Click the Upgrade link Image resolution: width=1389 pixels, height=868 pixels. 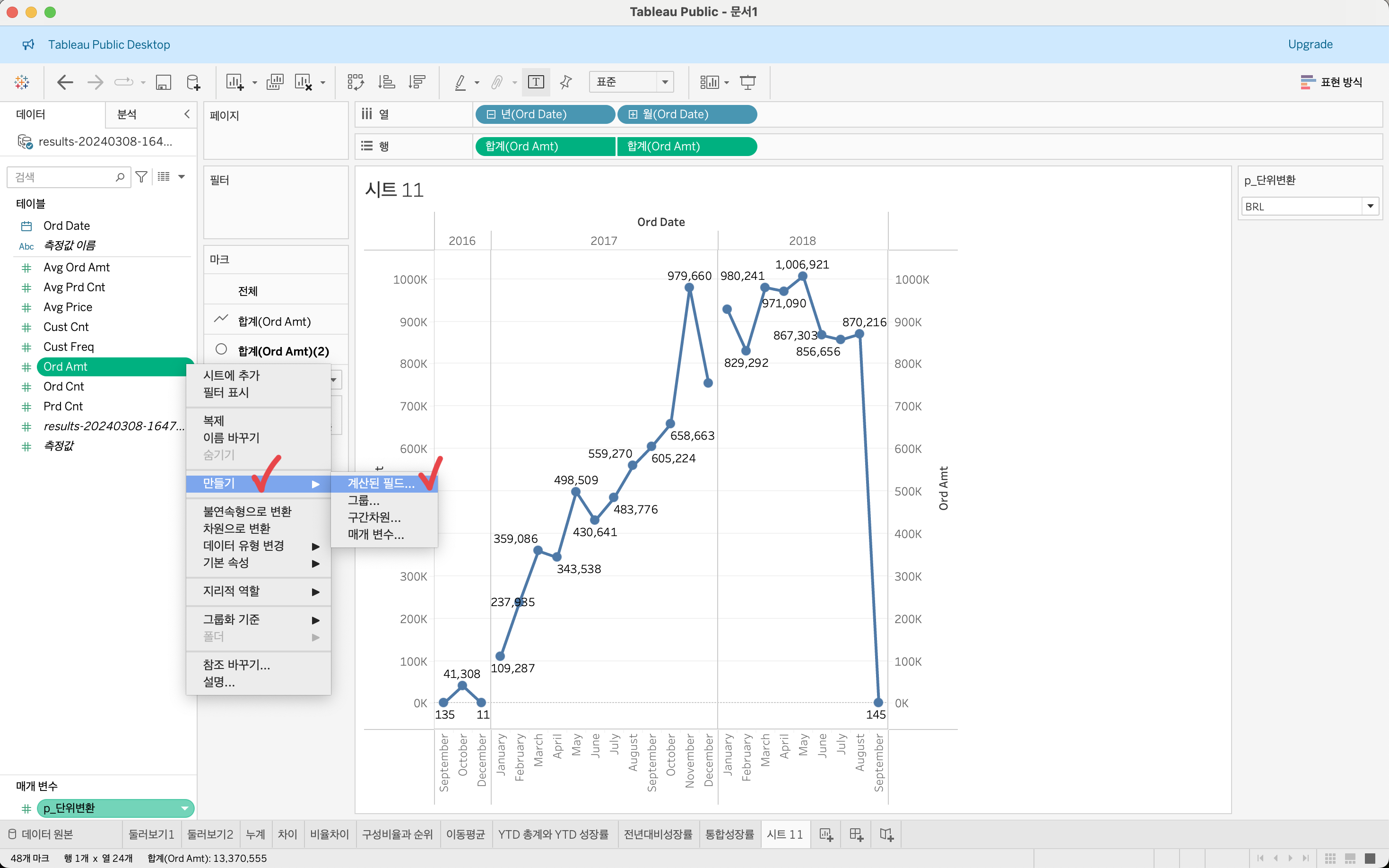point(1310,44)
